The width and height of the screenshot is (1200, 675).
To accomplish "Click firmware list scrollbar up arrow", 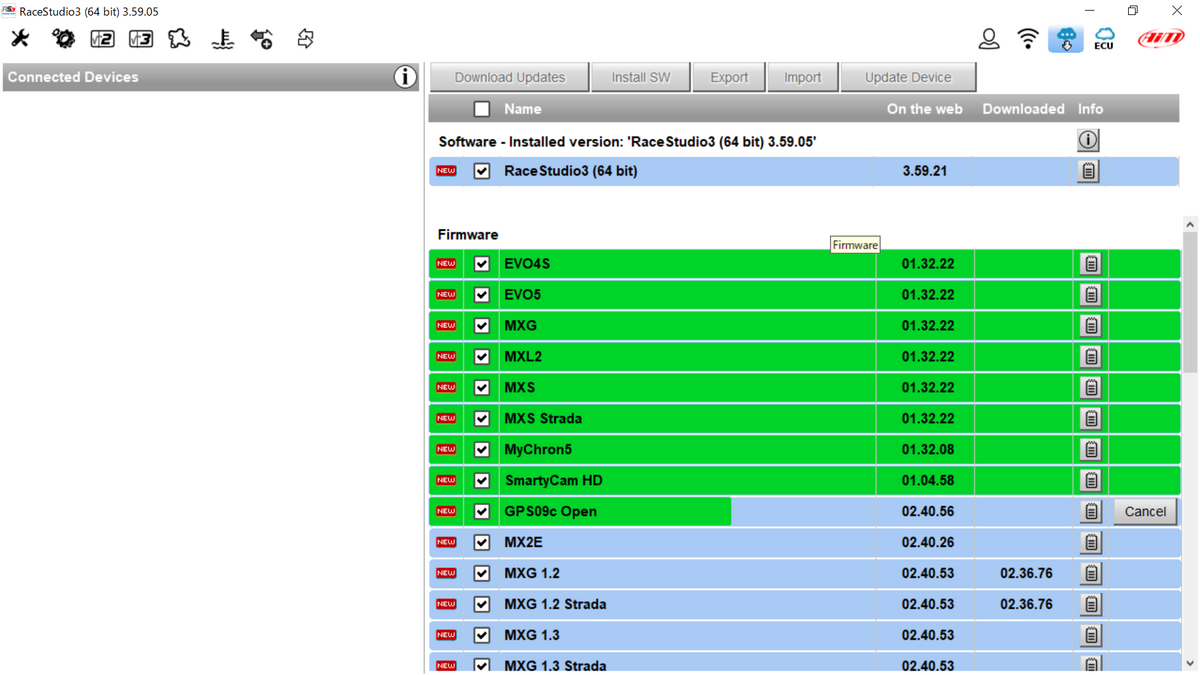I will click(1190, 225).
